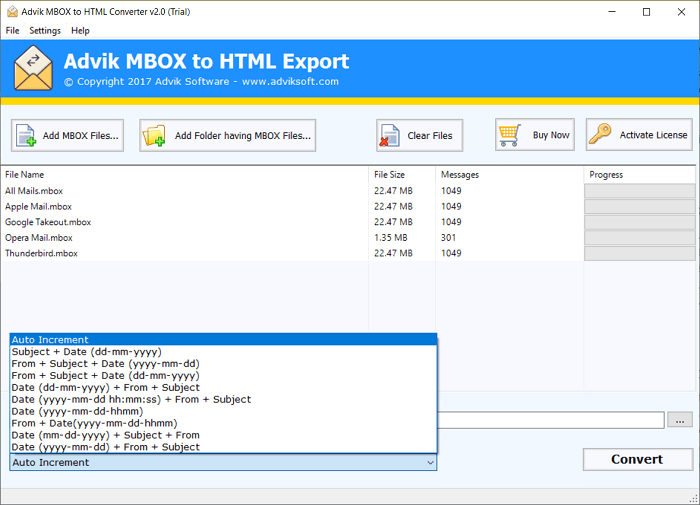Start conversion with the Convert button
700x505 pixels.
click(x=638, y=459)
